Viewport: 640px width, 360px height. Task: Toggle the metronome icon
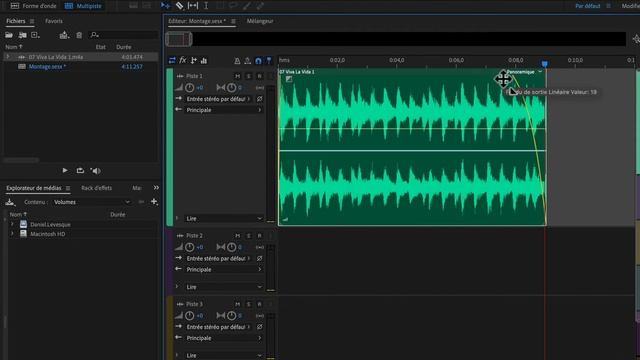pyautogui.click(x=237, y=61)
